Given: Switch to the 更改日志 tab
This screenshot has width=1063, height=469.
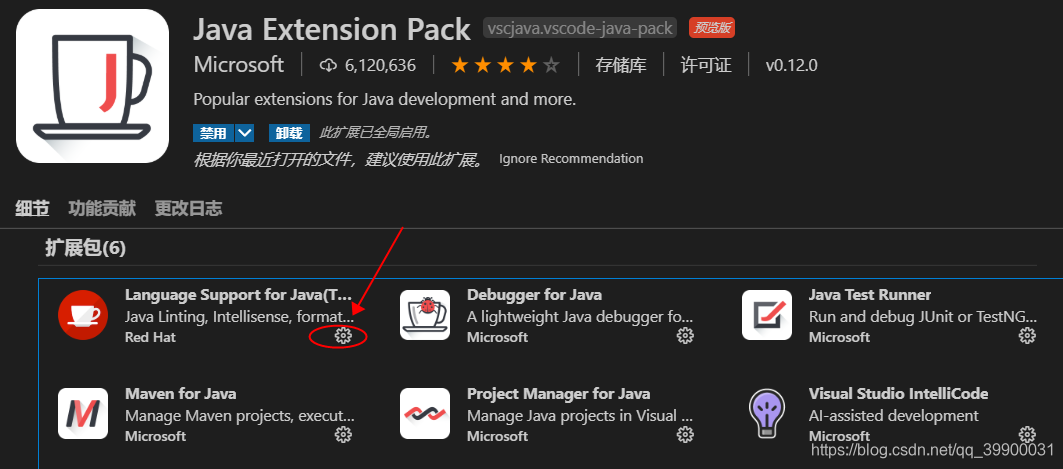Looking at the screenshot, I should point(188,208).
